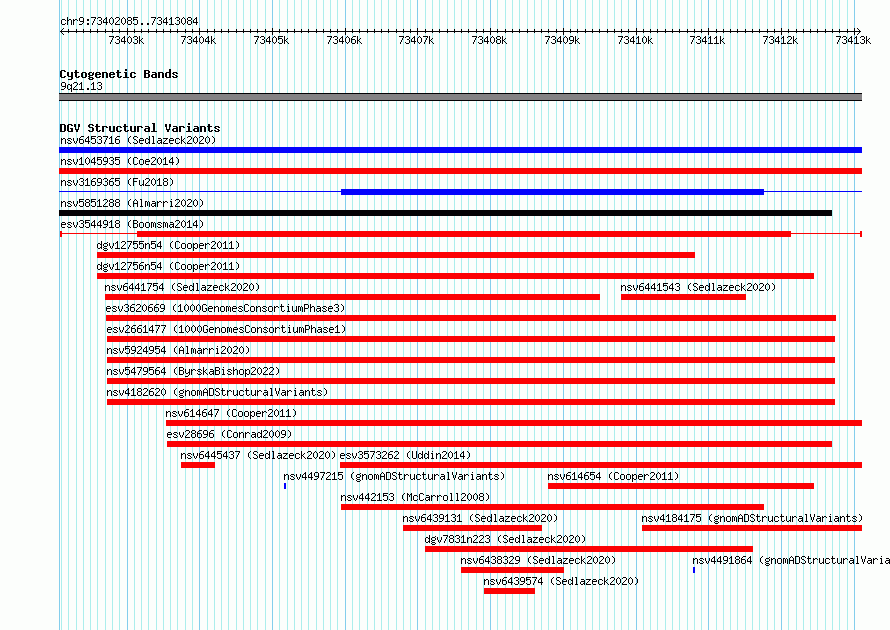Viewport: 890px width, 630px height.
Task: Click short red bar under nsv6445437
Action: pyautogui.click(x=198, y=465)
